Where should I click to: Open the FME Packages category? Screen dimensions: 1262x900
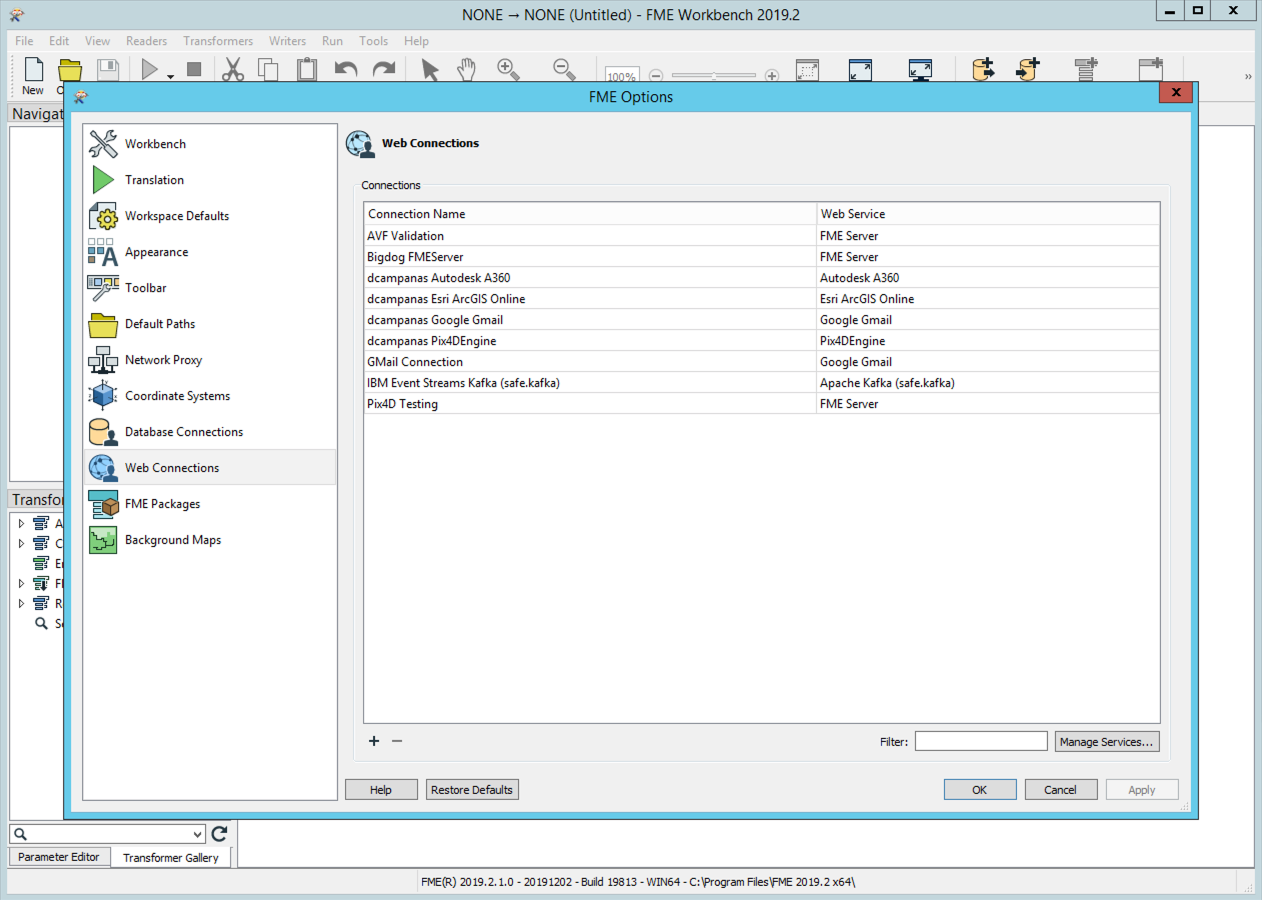tap(210, 504)
